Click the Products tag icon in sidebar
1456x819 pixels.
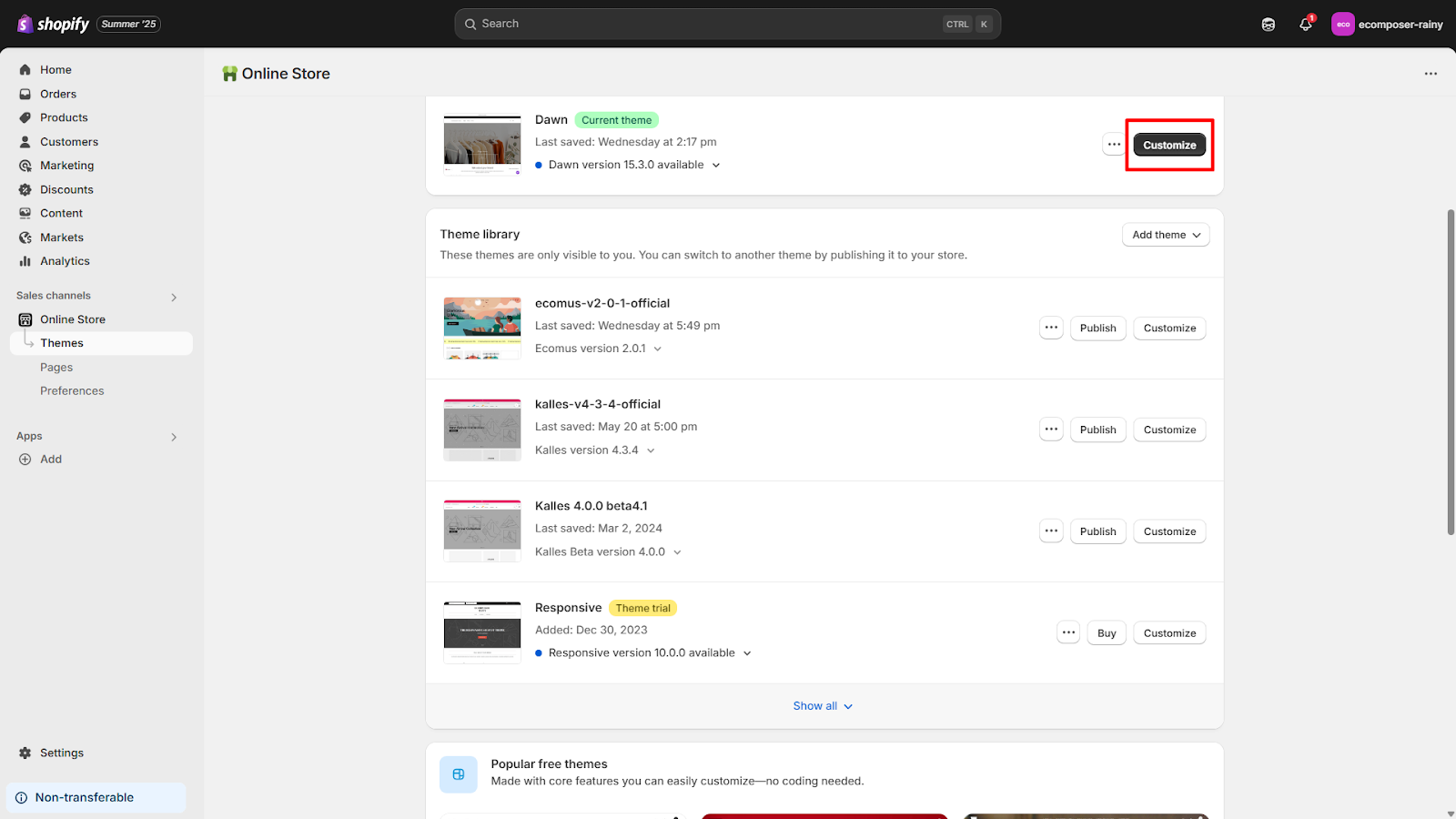(x=25, y=117)
